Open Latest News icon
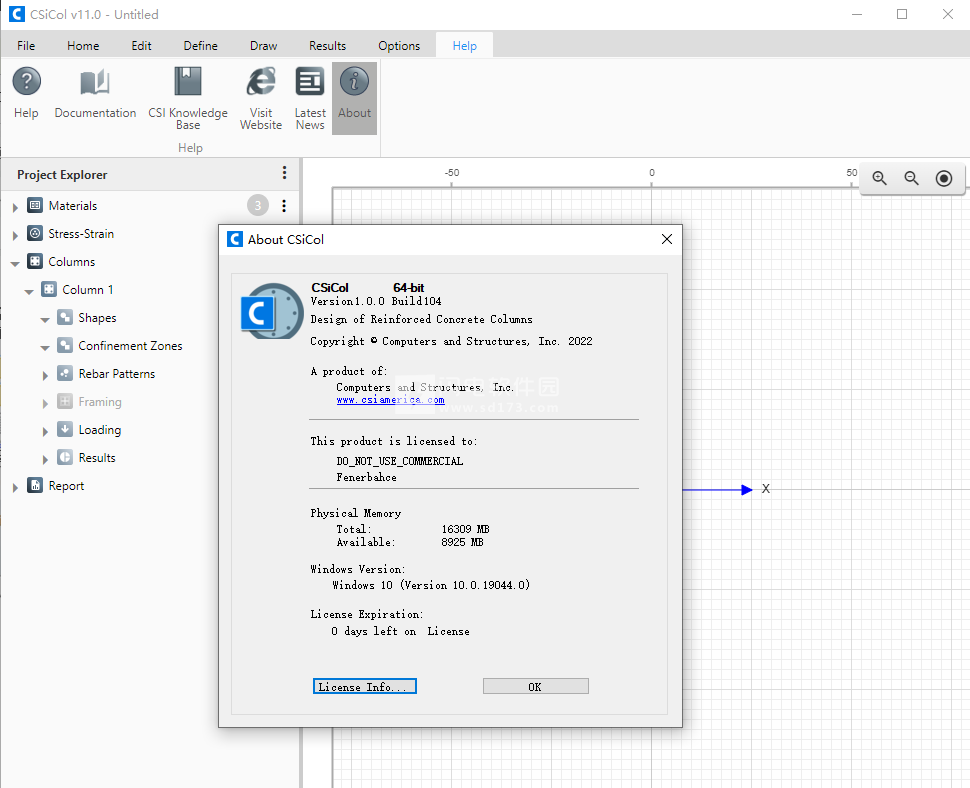Screen dimensions: 970x788 pos(310,82)
